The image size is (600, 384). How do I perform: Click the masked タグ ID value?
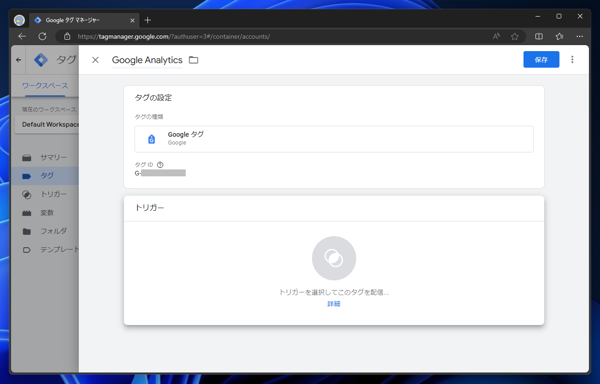click(160, 173)
